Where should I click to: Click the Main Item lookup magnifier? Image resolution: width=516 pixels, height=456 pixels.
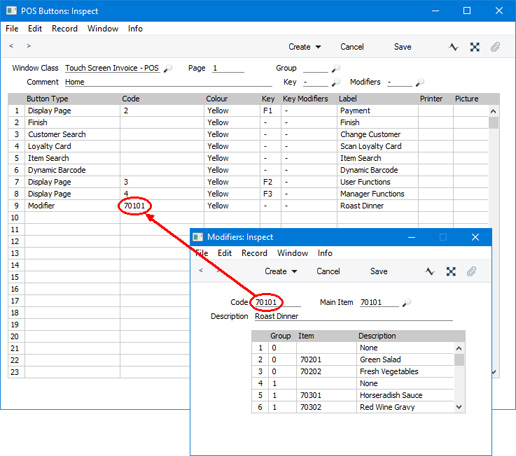[406, 302]
